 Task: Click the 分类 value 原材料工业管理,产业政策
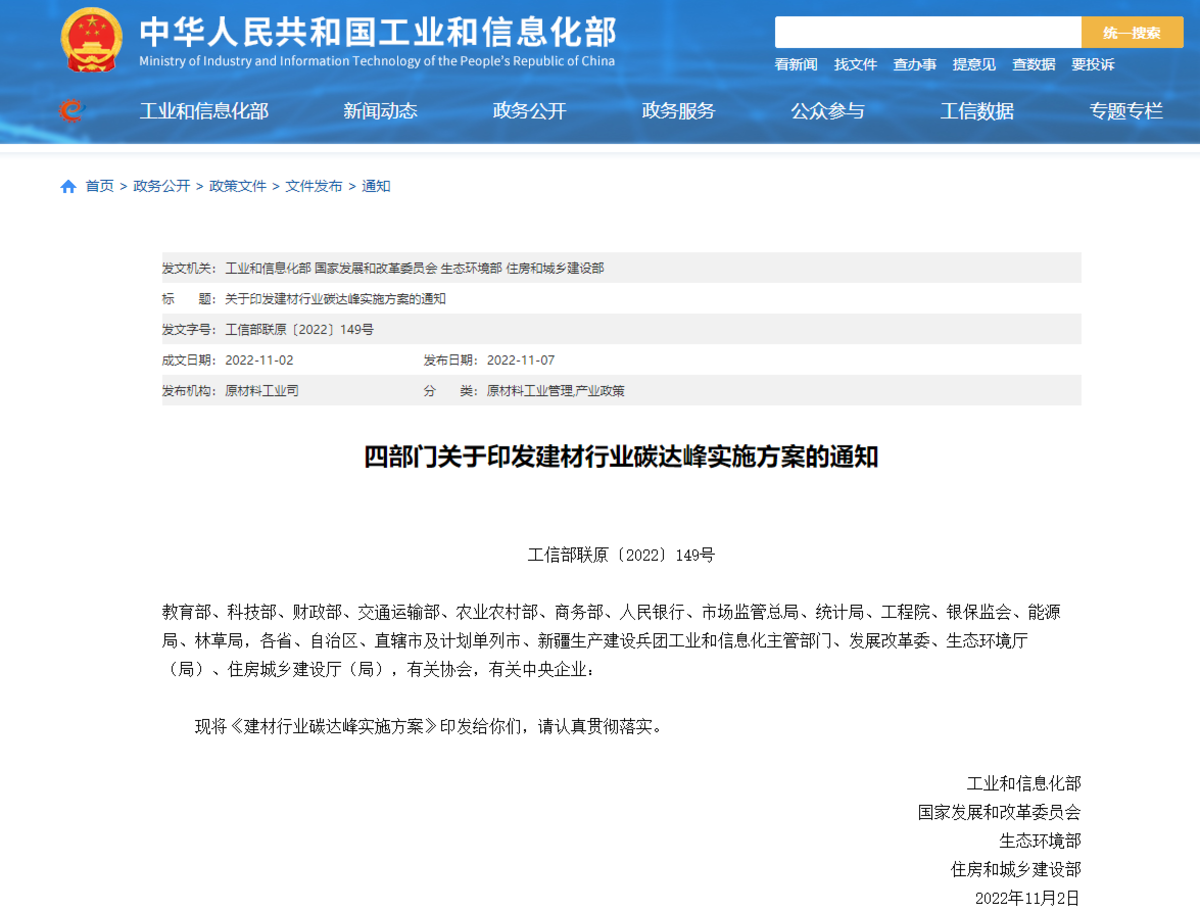(x=556, y=391)
